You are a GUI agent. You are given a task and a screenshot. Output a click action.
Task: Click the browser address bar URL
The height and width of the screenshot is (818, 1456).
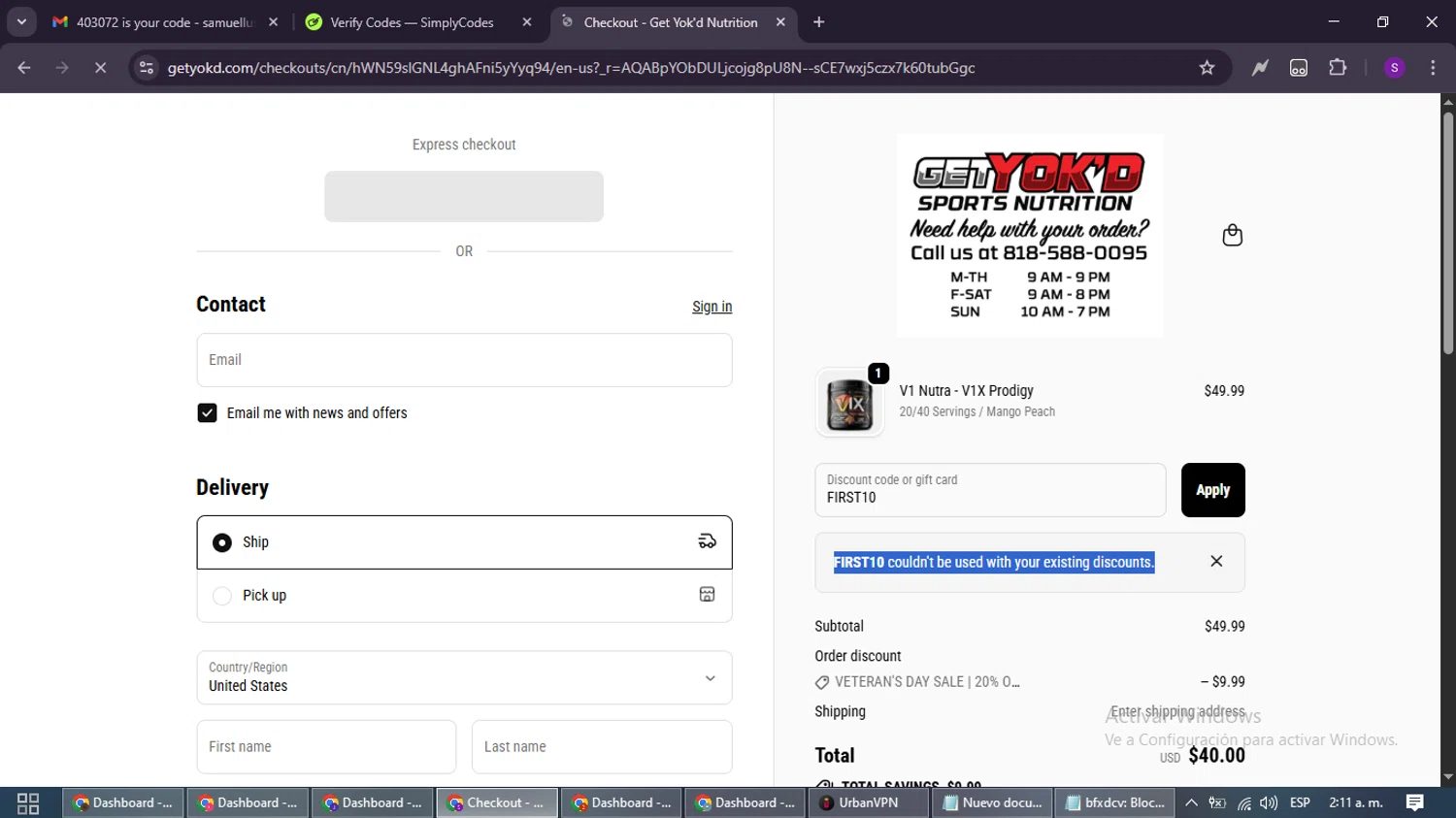click(x=571, y=68)
